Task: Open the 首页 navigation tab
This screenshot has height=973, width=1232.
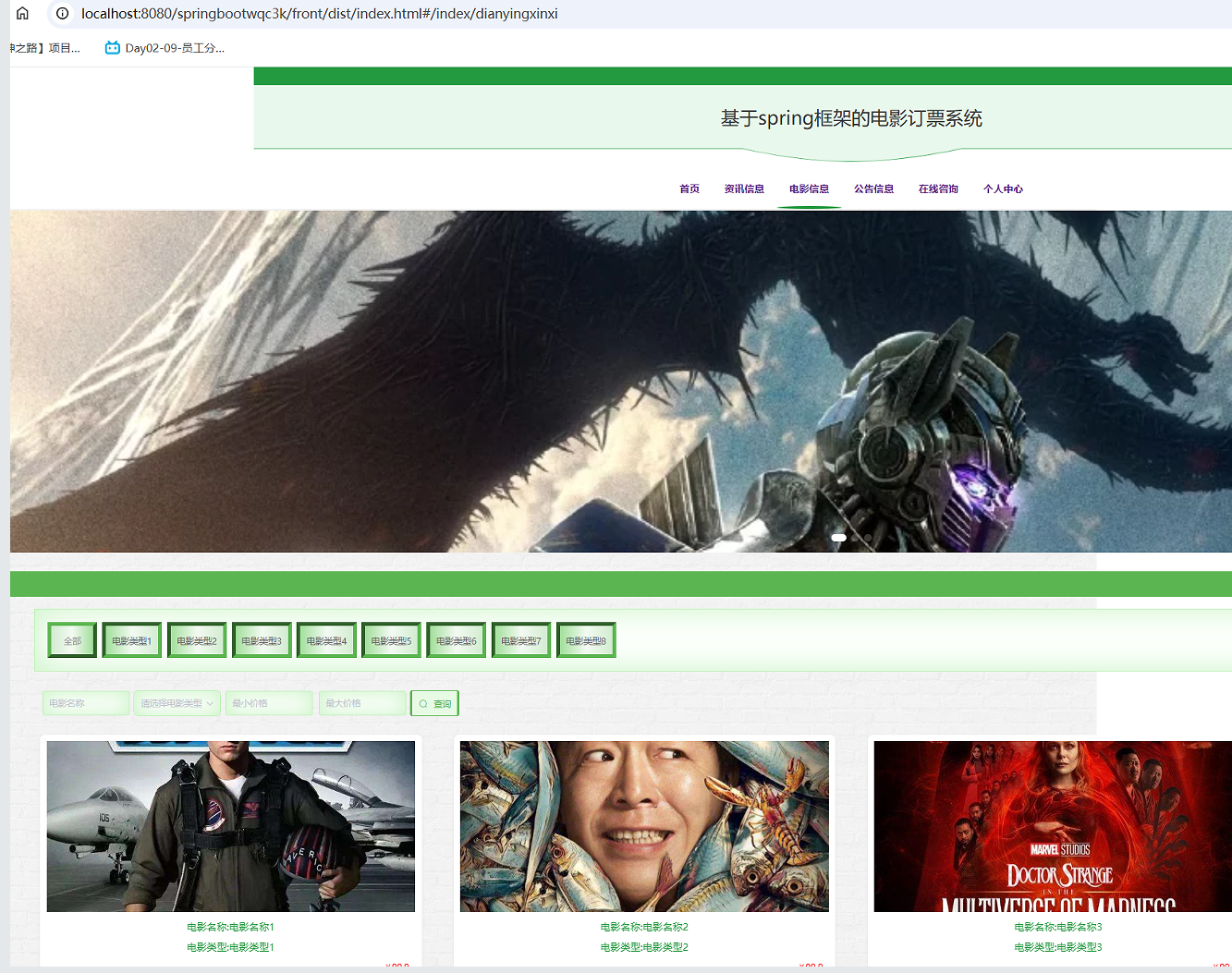Action: (x=689, y=189)
